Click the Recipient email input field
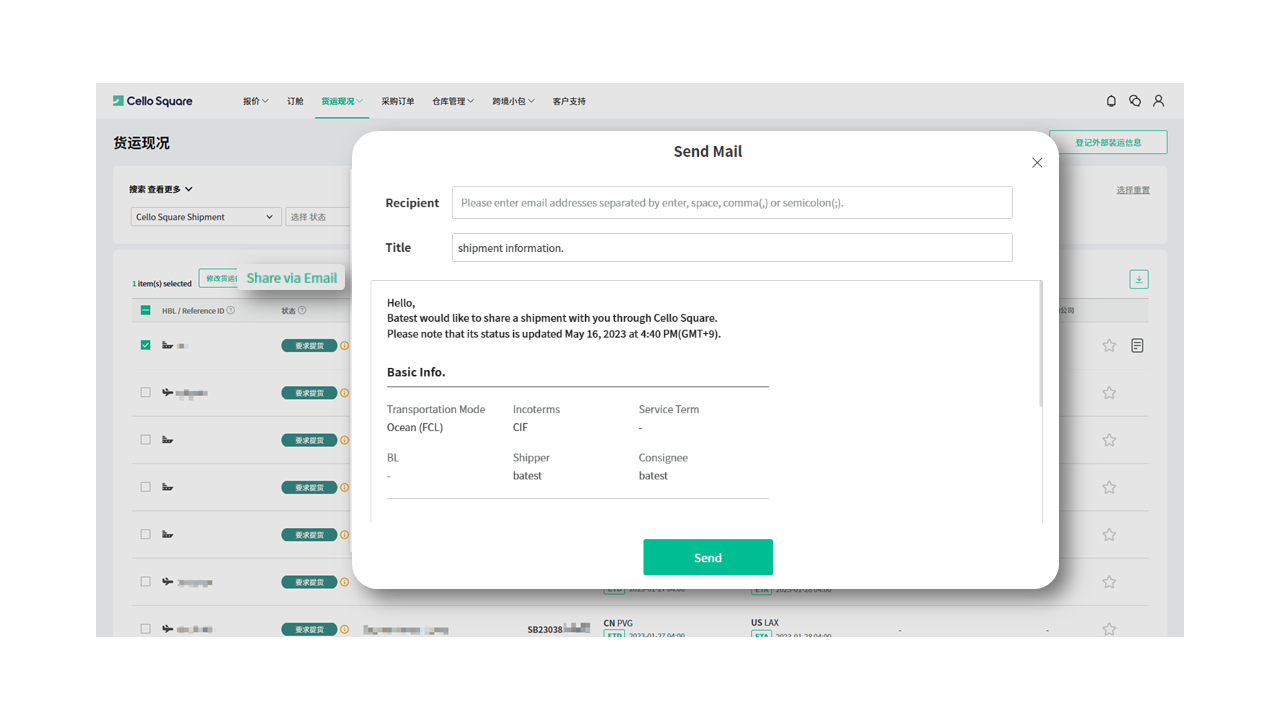 click(x=732, y=203)
